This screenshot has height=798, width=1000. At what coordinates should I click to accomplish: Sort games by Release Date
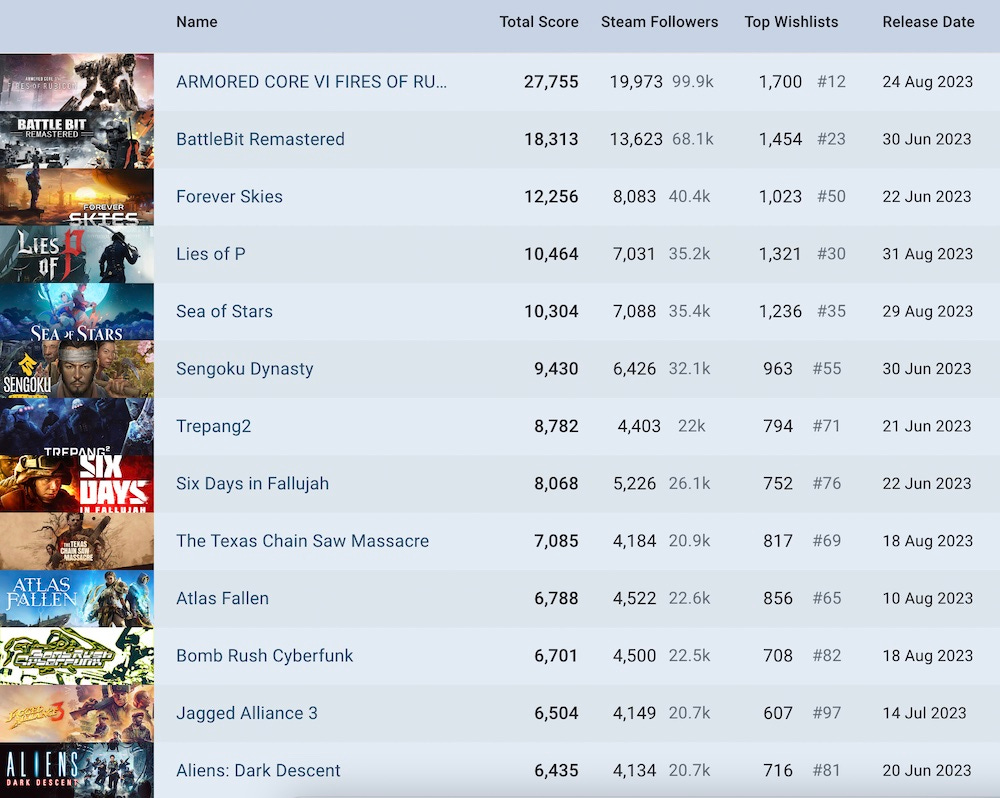927,22
